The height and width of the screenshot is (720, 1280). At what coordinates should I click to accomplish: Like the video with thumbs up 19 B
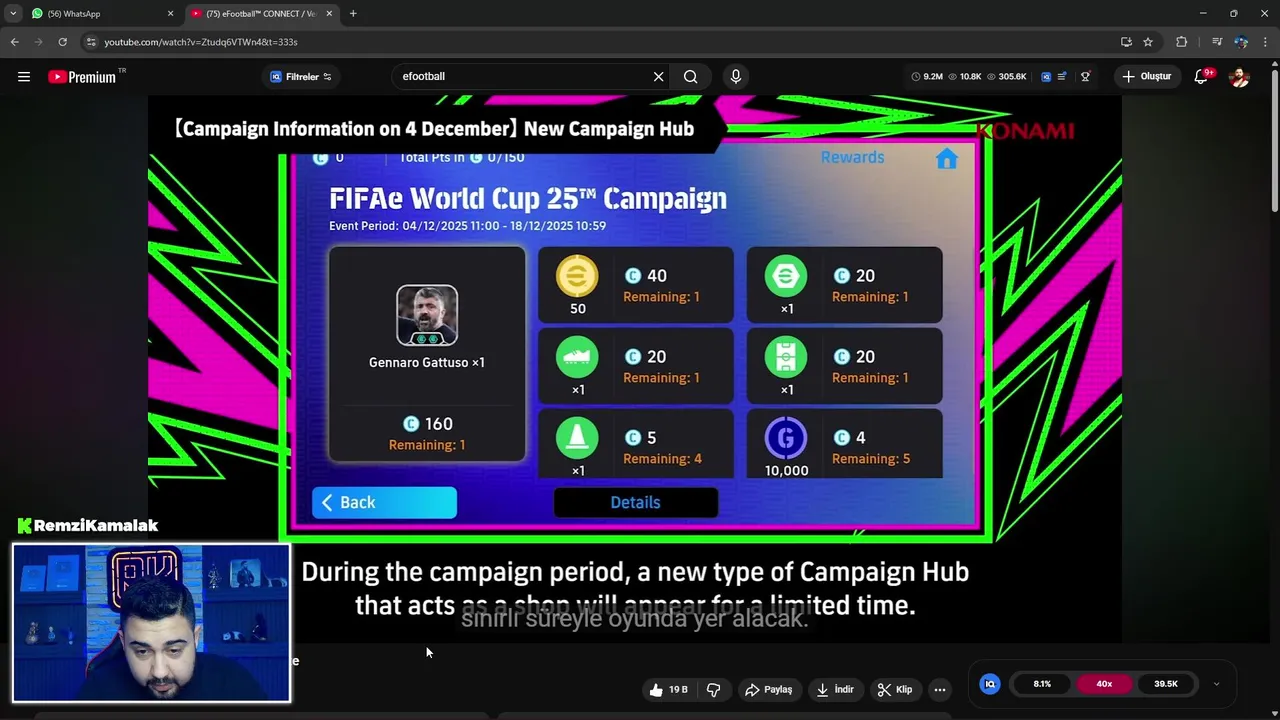tap(668, 689)
